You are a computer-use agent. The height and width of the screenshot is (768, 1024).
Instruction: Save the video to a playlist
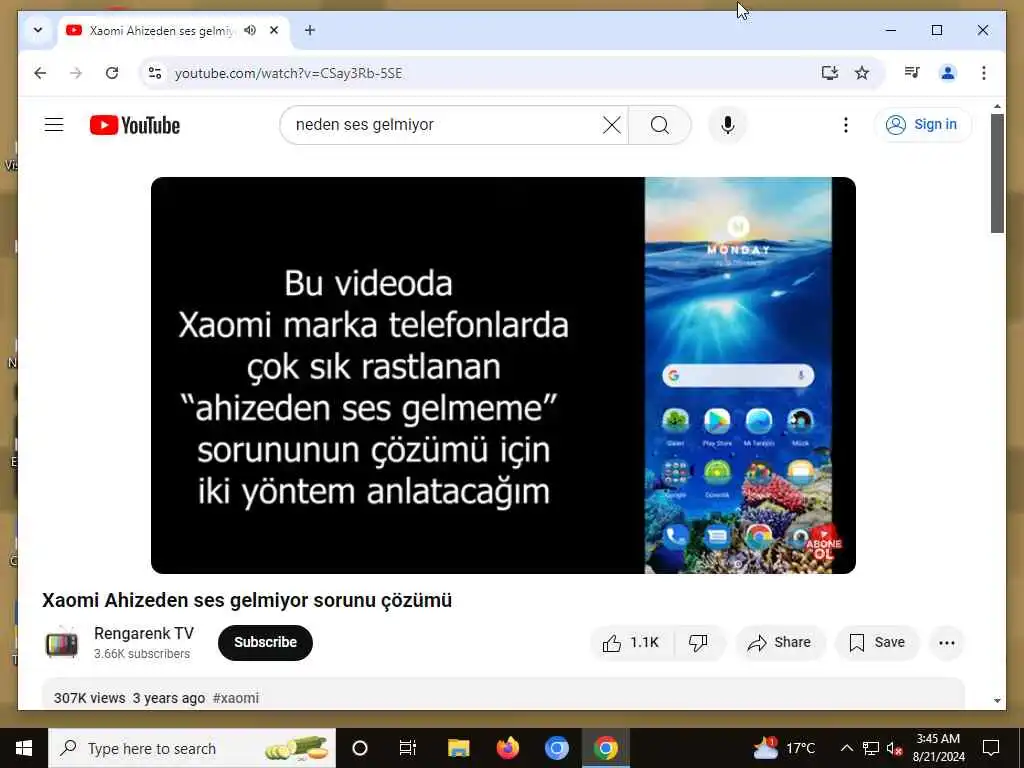(x=877, y=643)
